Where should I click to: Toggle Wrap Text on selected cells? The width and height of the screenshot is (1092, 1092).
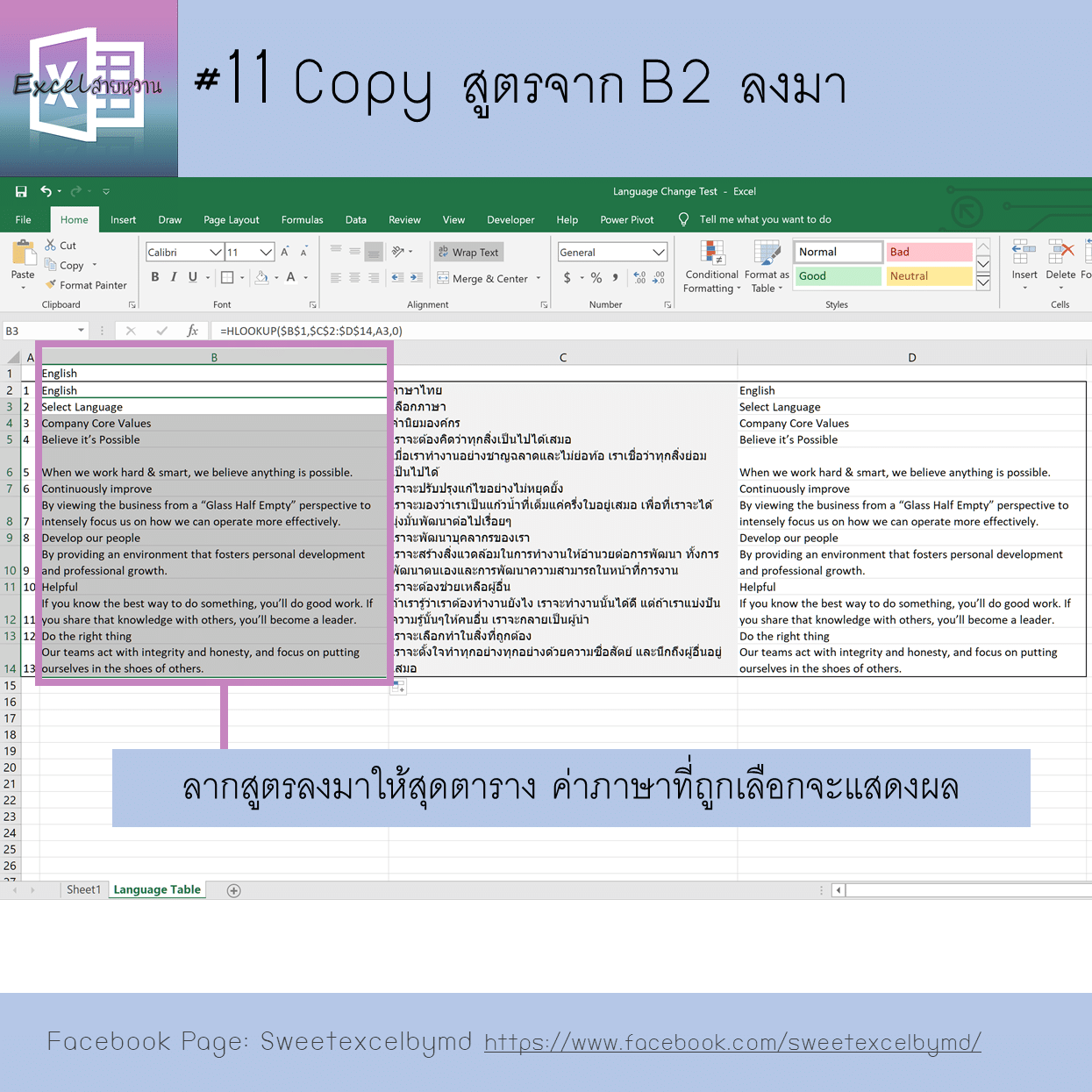click(468, 253)
